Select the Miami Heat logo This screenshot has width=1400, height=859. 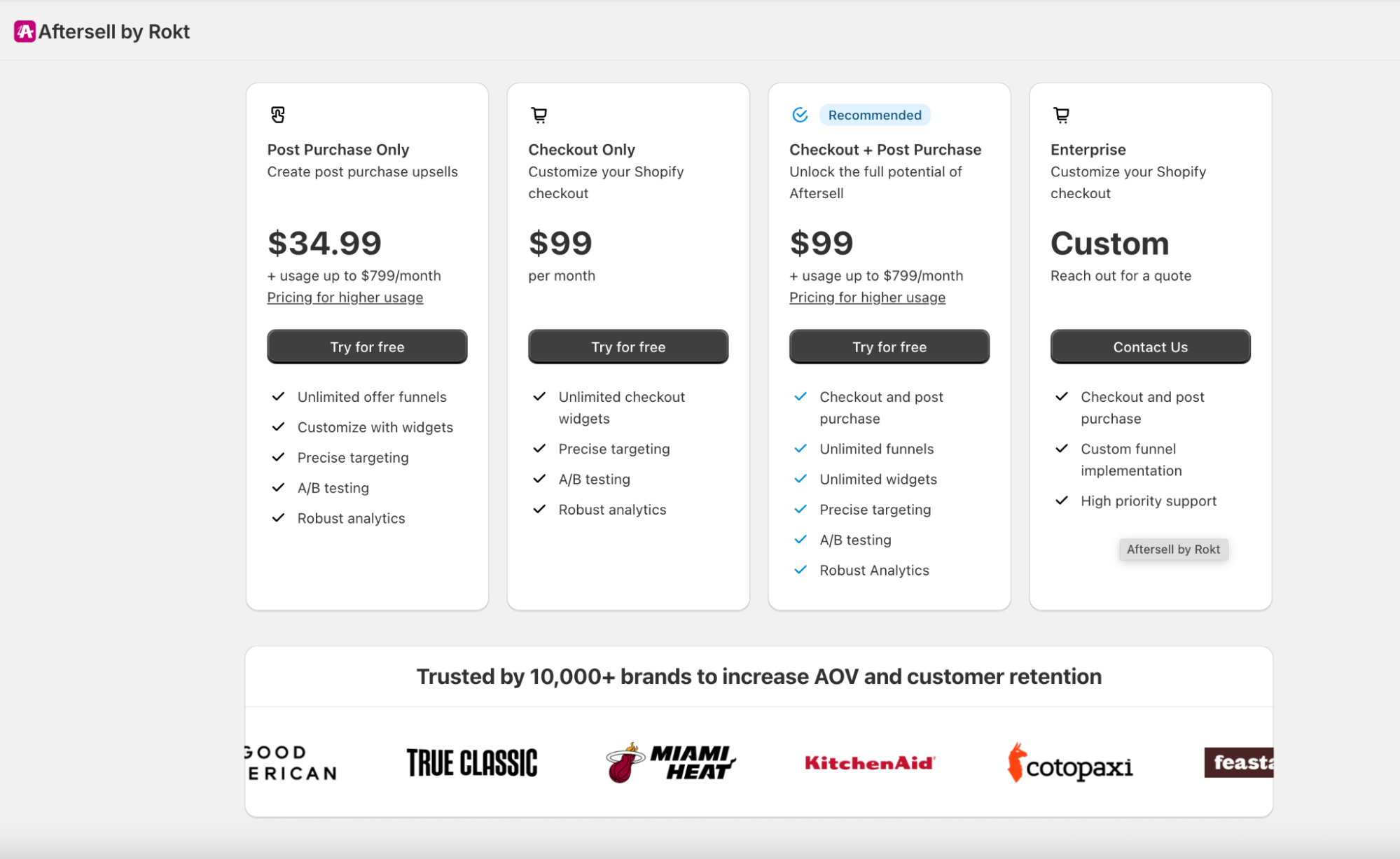(x=670, y=762)
